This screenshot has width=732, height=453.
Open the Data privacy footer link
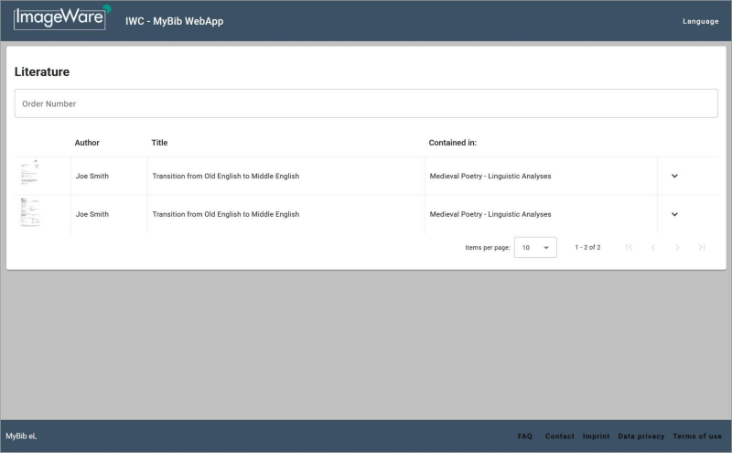pos(641,436)
